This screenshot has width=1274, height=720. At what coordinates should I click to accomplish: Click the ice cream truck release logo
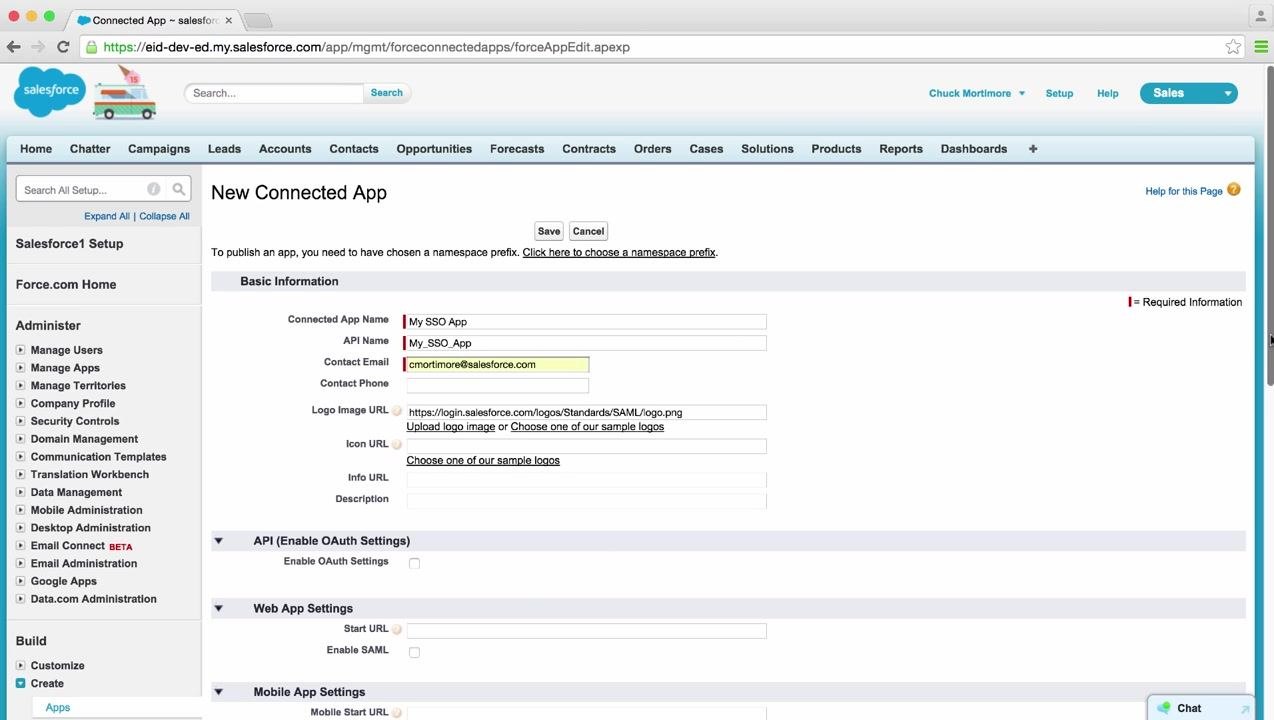click(x=125, y=94)
